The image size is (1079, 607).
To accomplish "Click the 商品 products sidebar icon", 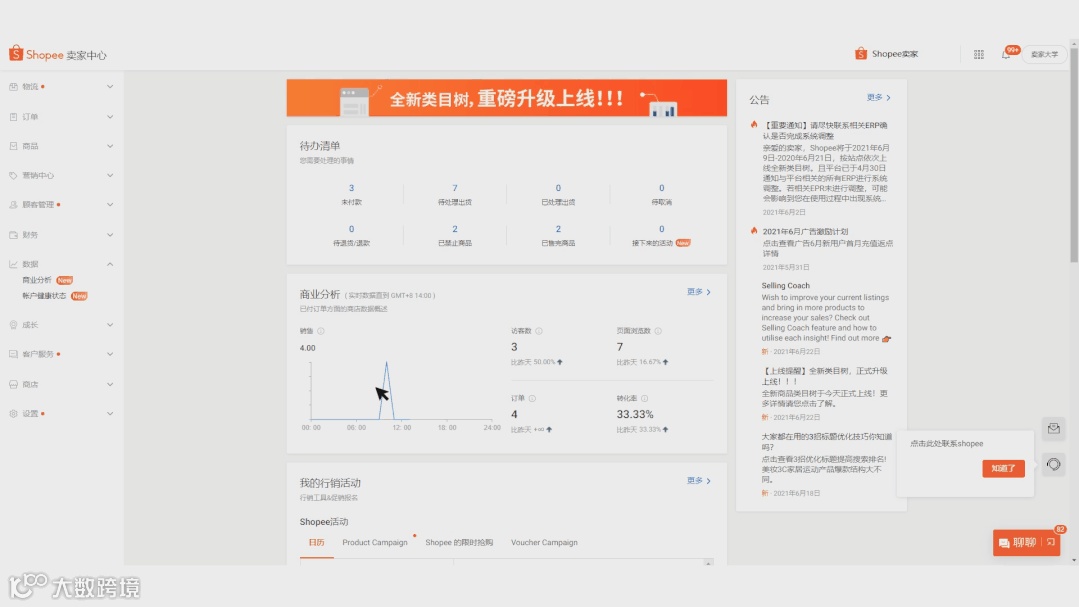I will [x=13, y=146].
